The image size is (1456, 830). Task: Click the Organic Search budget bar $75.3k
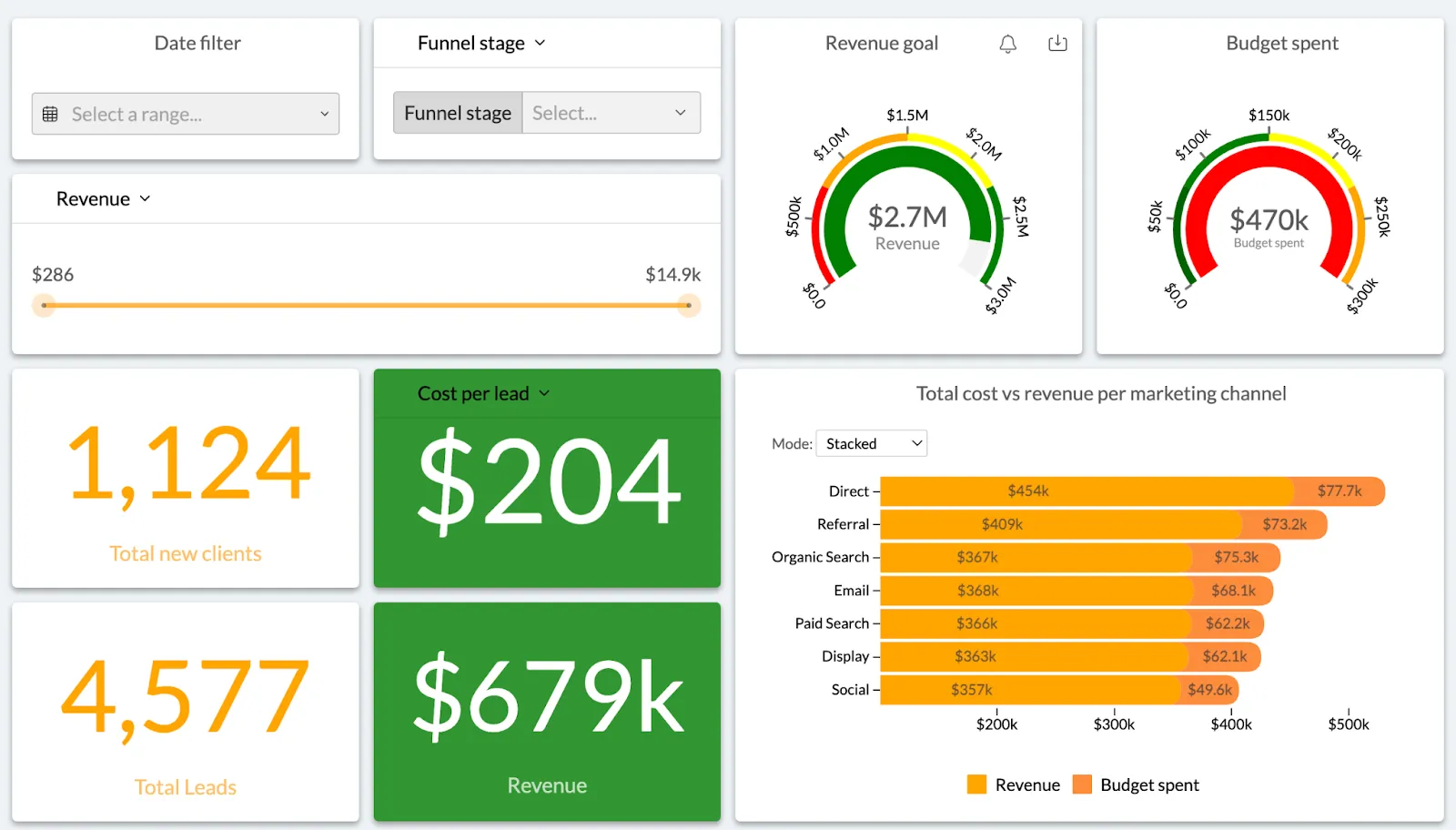(1237, 557)
